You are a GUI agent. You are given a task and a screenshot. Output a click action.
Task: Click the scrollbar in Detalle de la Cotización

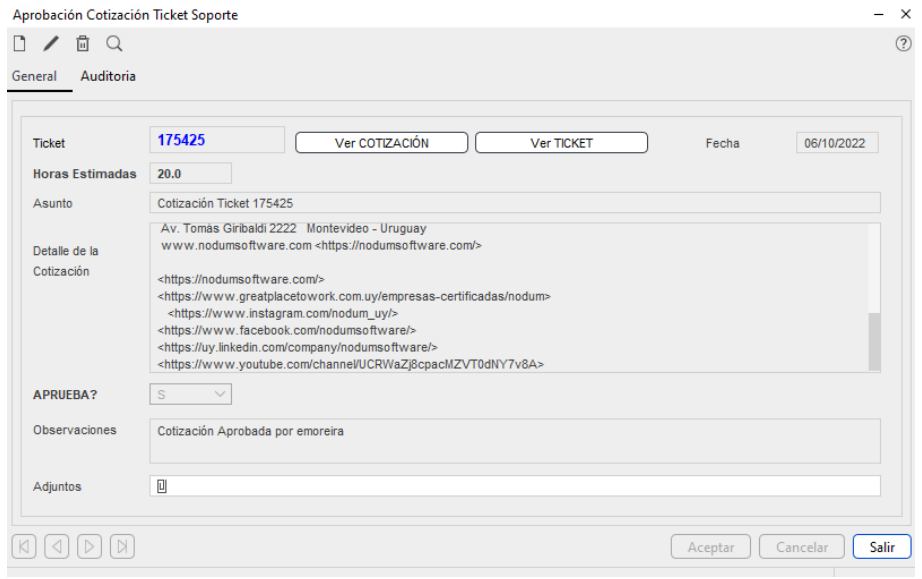874,340
